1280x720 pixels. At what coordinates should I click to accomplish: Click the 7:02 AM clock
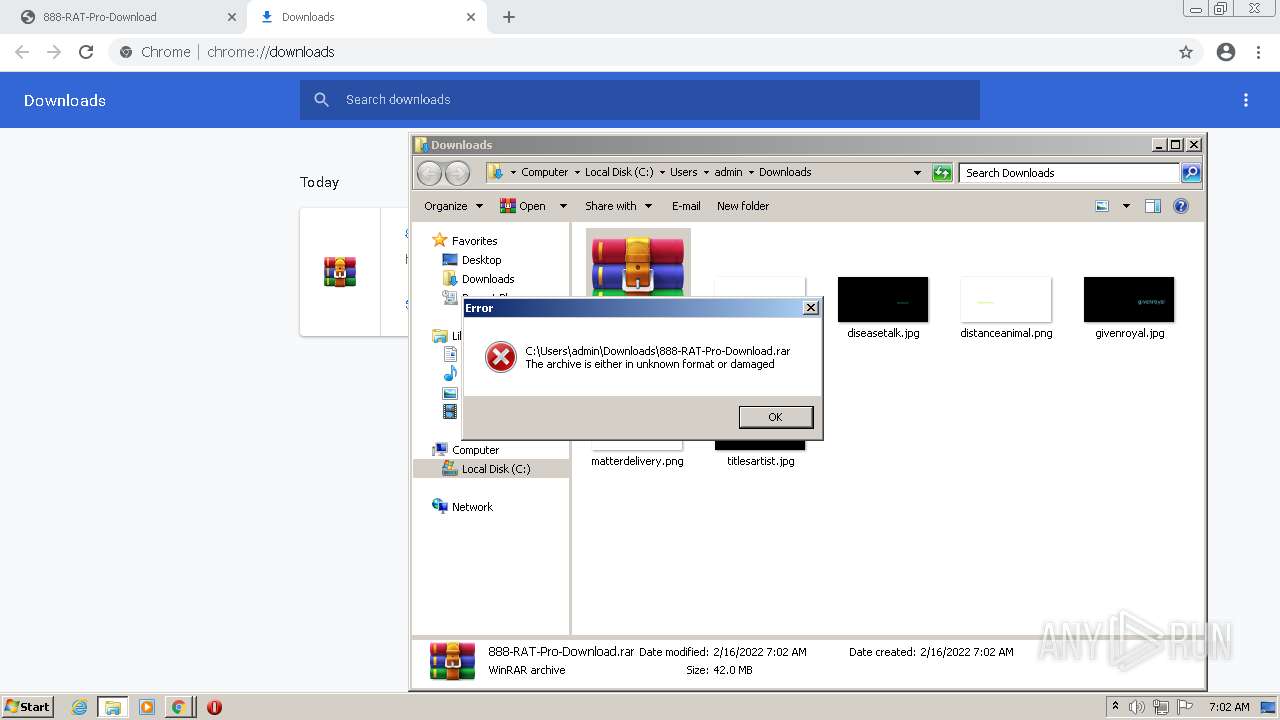[1229, 707]
